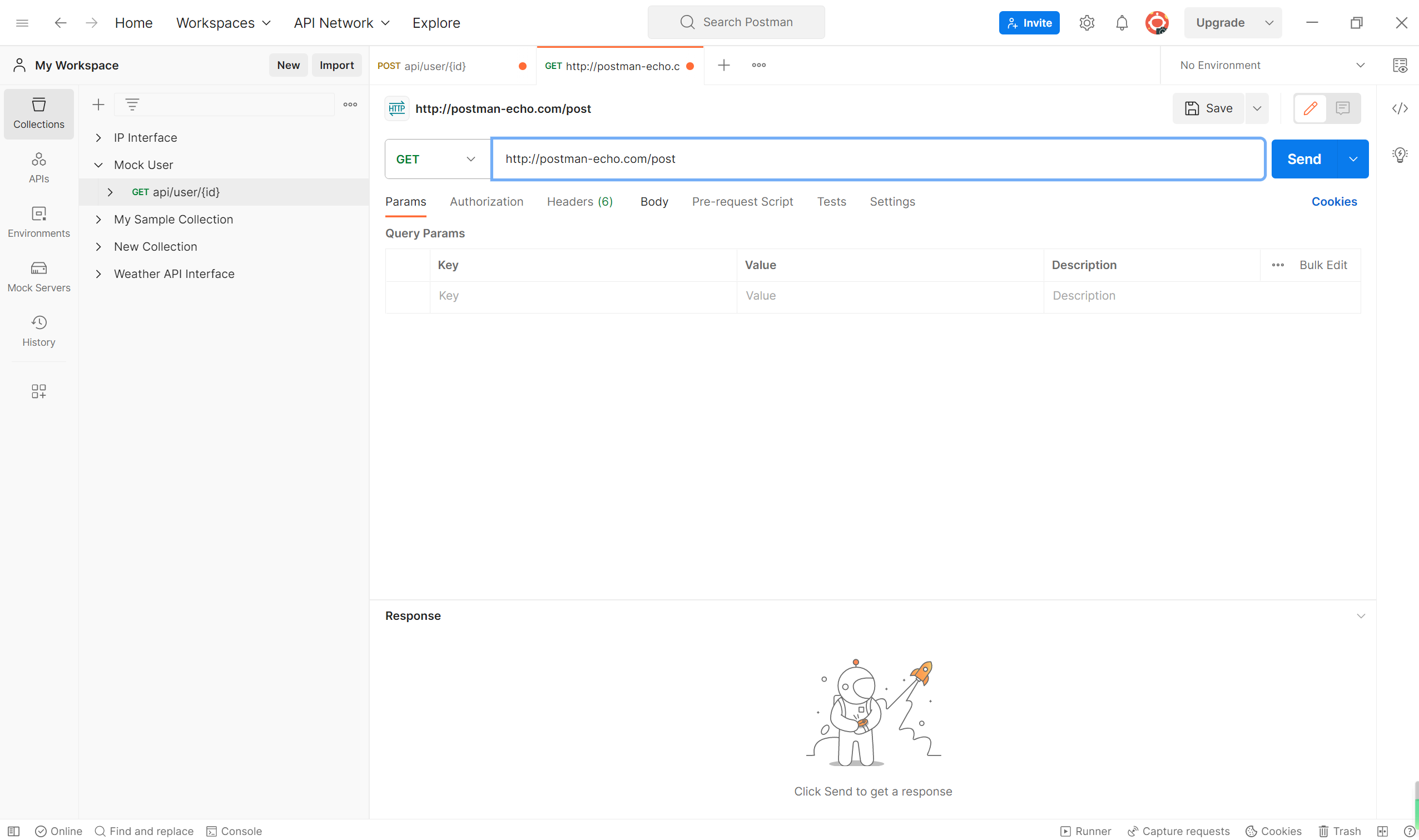Open the No Environment selector
The image size is (1419, 840).
[1271, 65]
